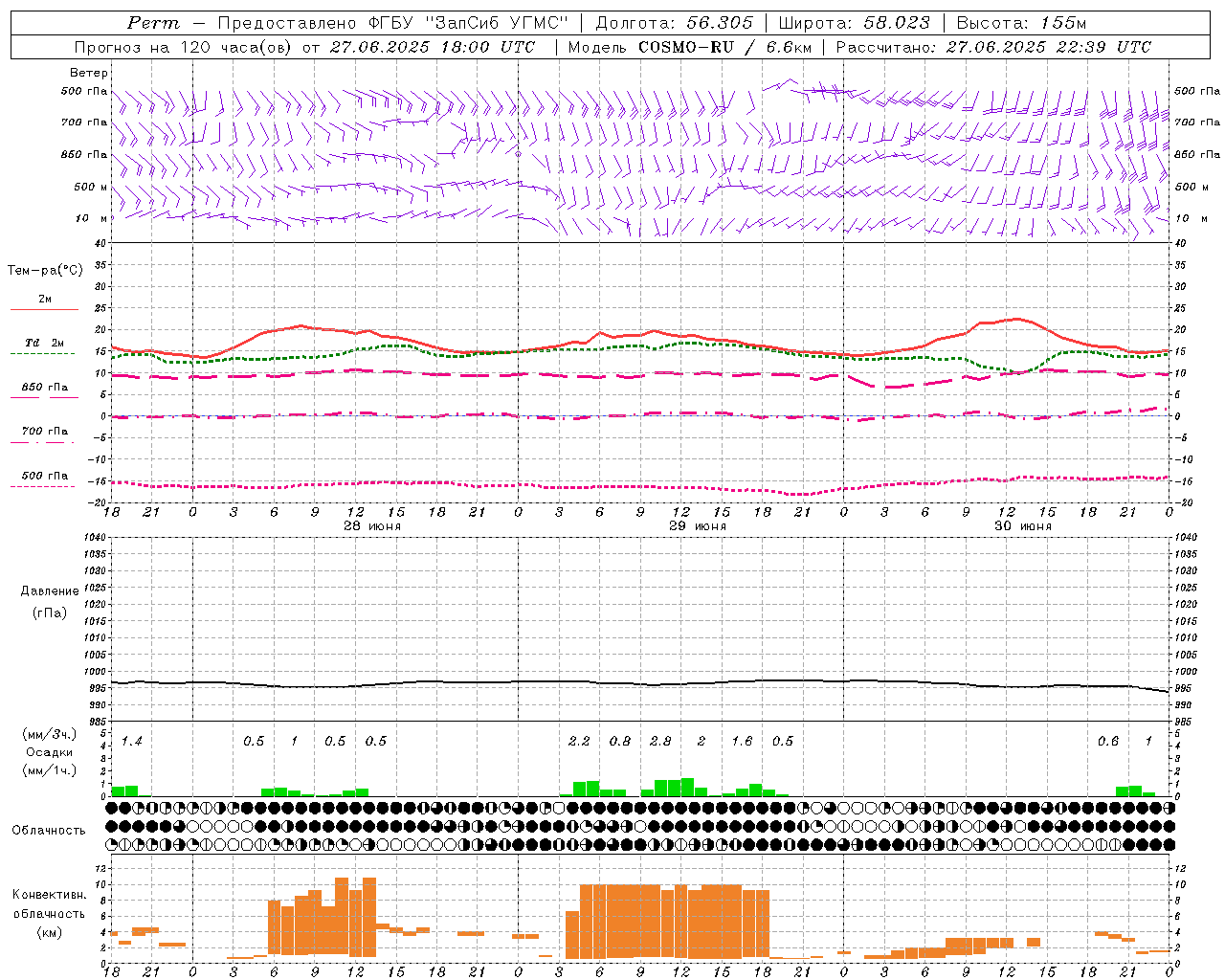Click the "Тем-ра(°C)" temperature panel label
This screenshot has width=1225, height=980.
pyautogui.click(x=45, y=271)
